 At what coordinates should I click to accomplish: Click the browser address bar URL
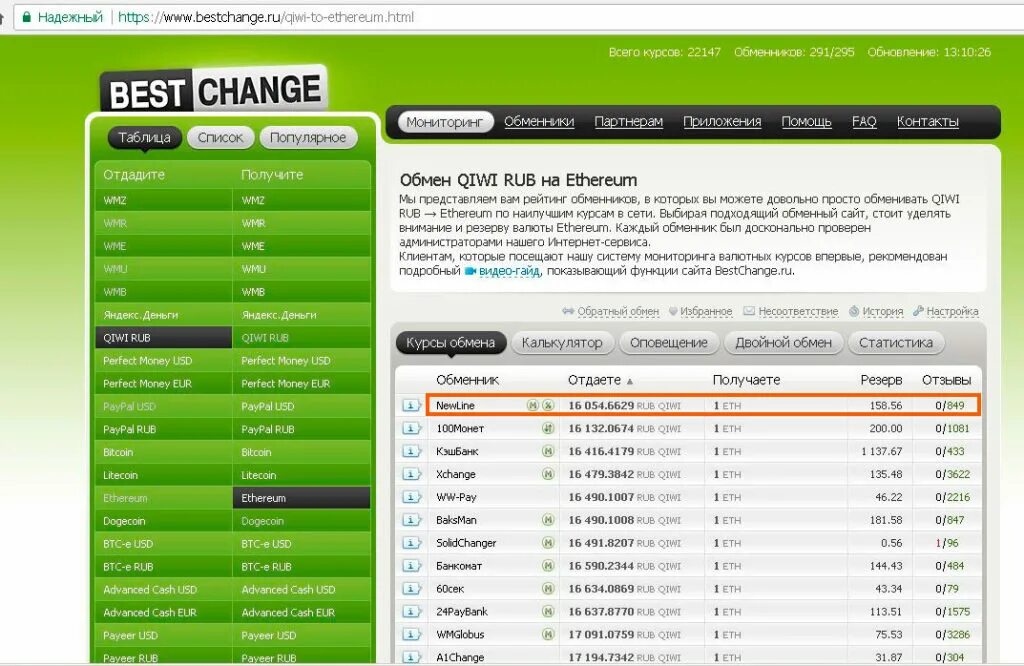(x=266, y=17)
